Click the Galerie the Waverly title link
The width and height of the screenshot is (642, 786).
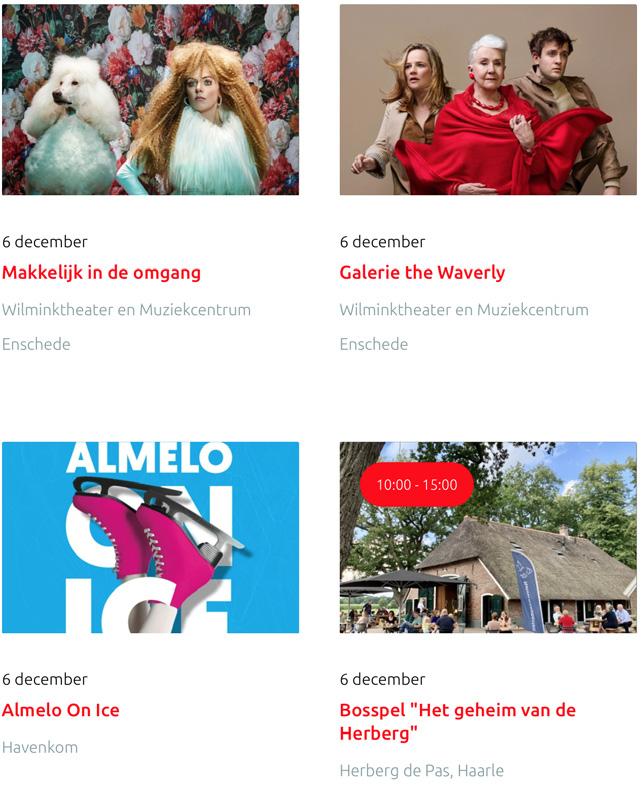(422, 273)
